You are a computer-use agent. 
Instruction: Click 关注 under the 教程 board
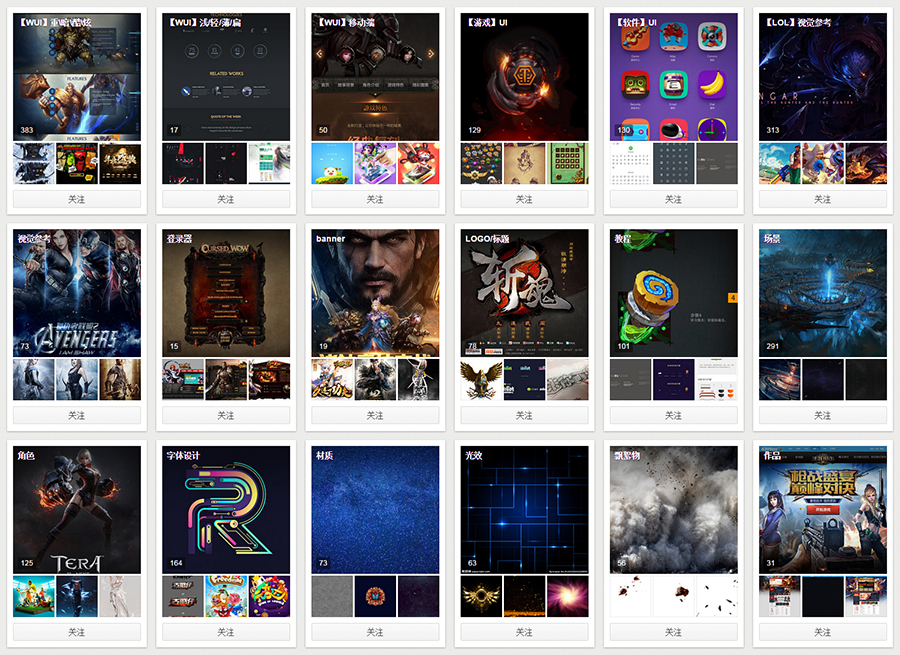pos(673,415)
